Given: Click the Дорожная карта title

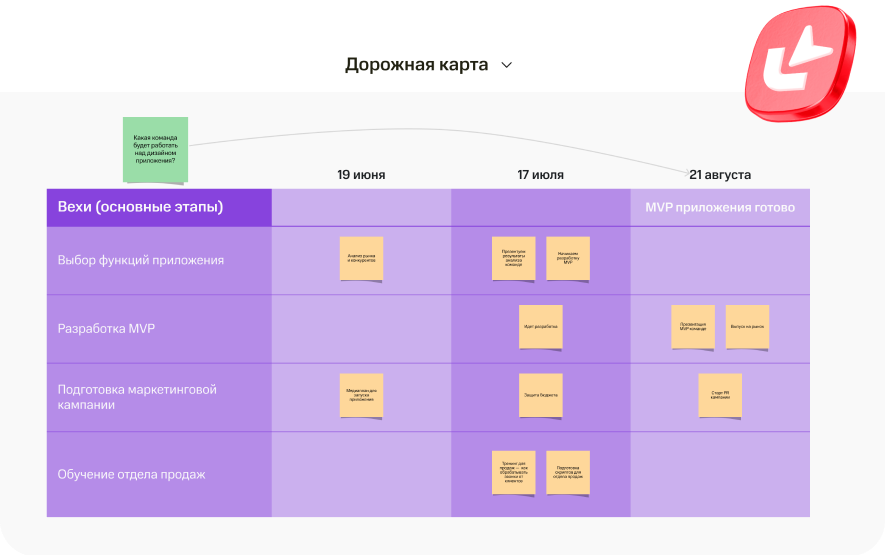Looking at the screenshot, I should click(416, 65).
